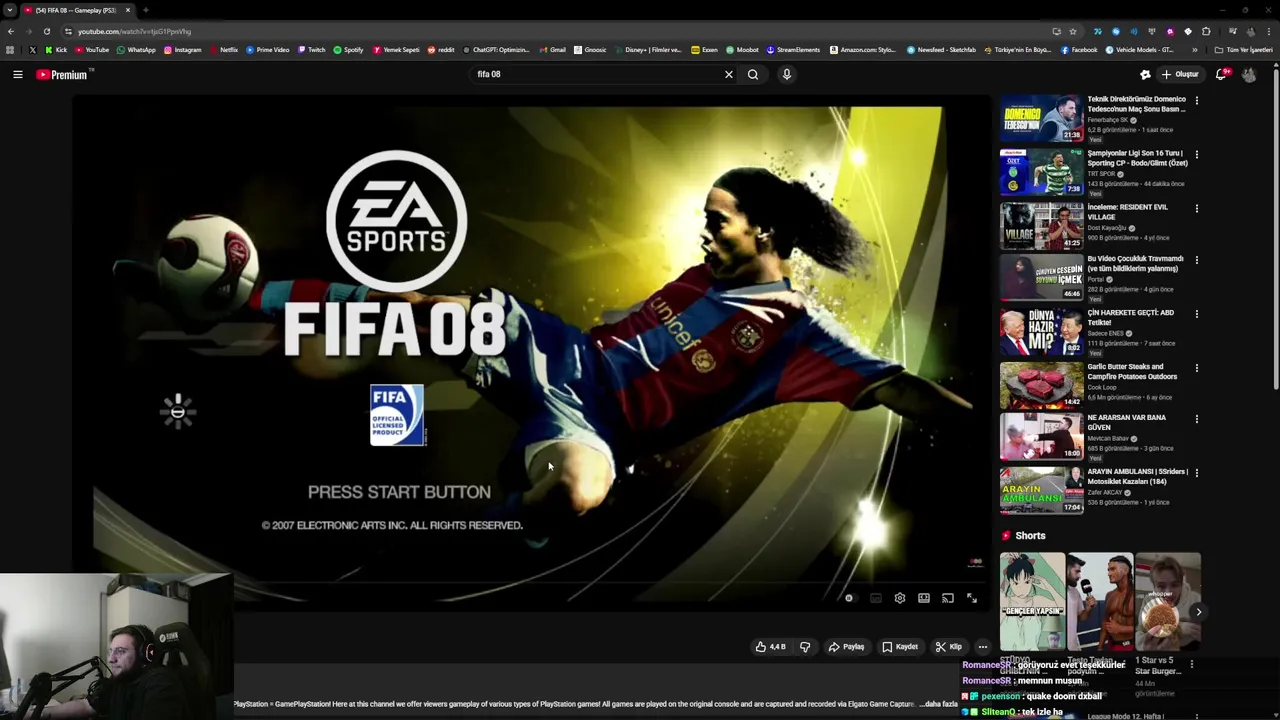The image size is (1280, 720).
Task: Like the video with 4,4 B likes
Action: (x=770, y=647)
